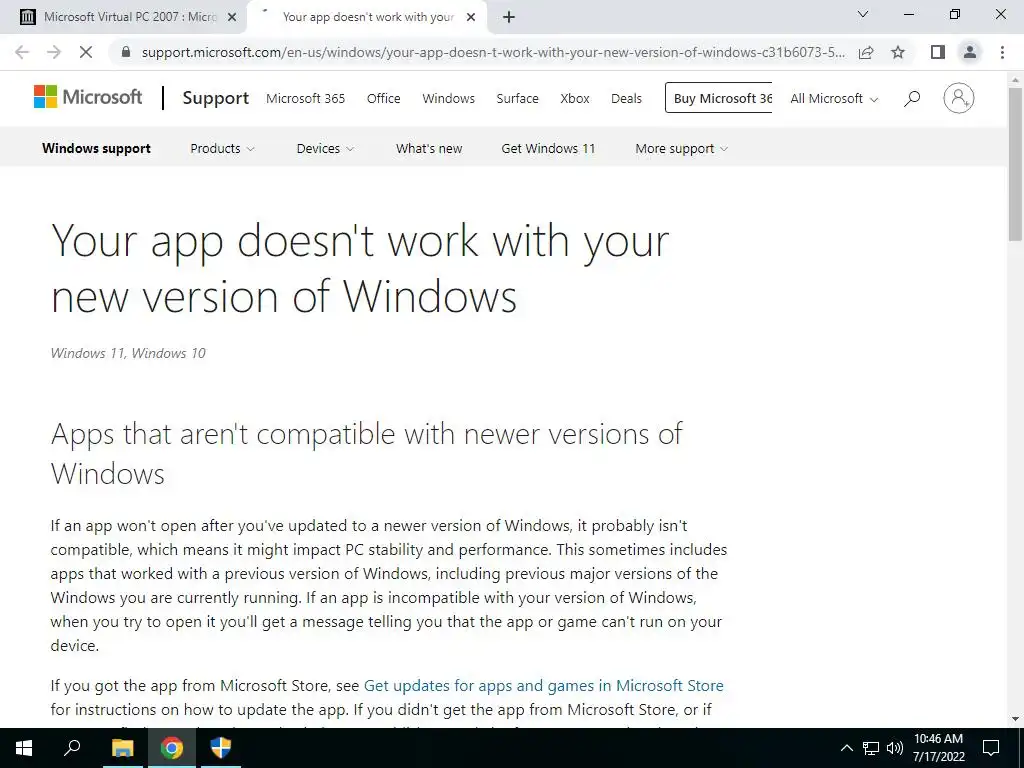
Task: Click the Microsoft site search magnifier
Action: [912, 99]
